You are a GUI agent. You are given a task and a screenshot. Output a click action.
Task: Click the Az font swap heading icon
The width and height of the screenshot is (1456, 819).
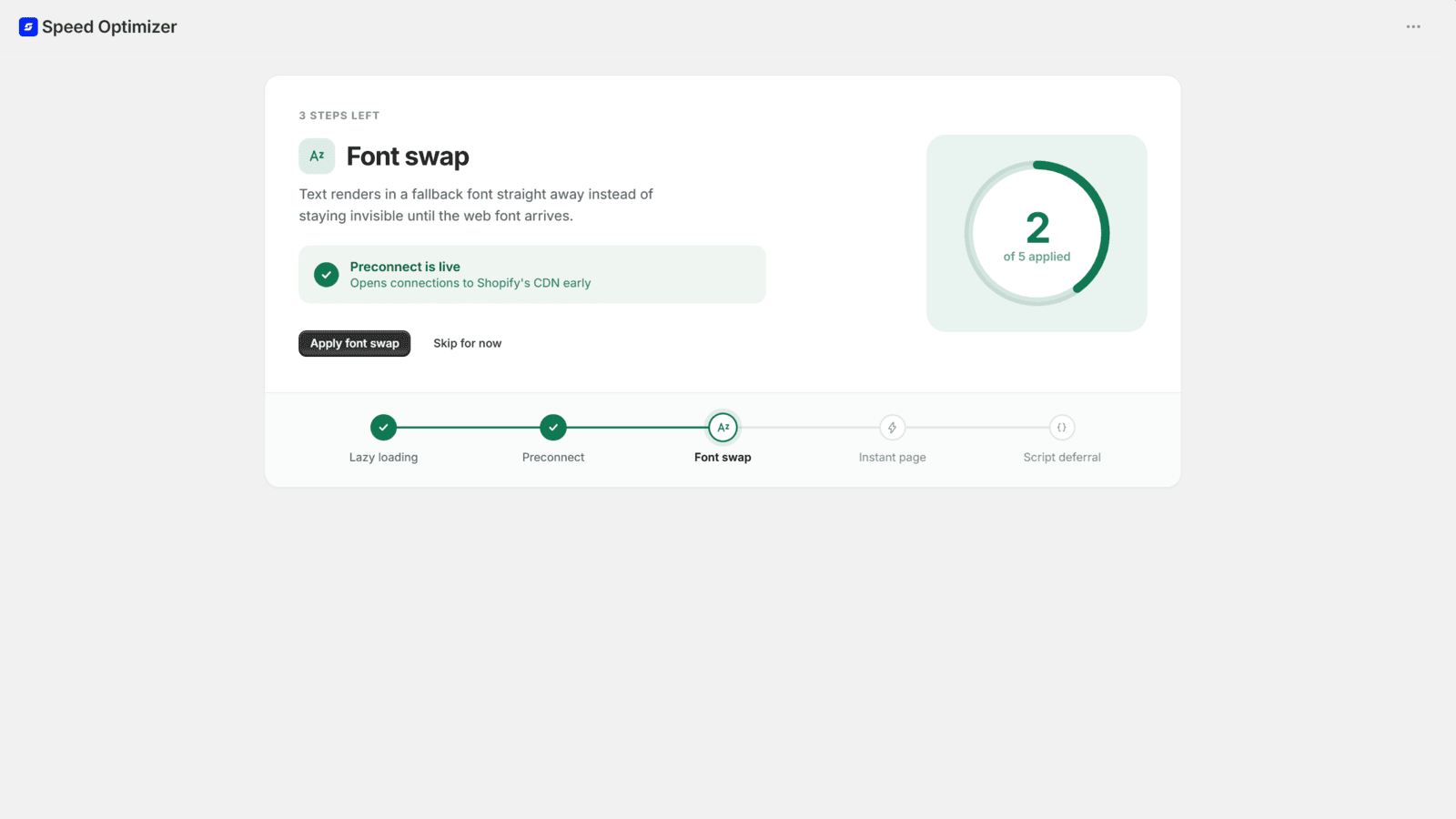coord(317,157)
